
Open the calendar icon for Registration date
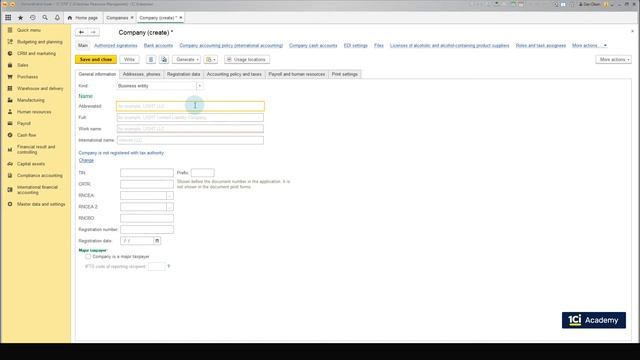click(x=157, y=241)
